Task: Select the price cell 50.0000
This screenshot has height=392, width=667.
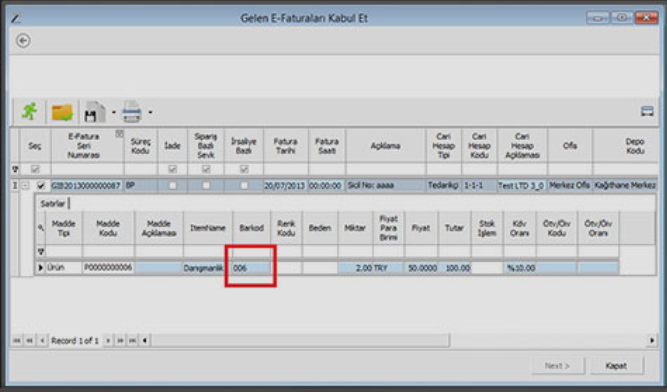Action: pyautogui.click(x=422, y=268)
